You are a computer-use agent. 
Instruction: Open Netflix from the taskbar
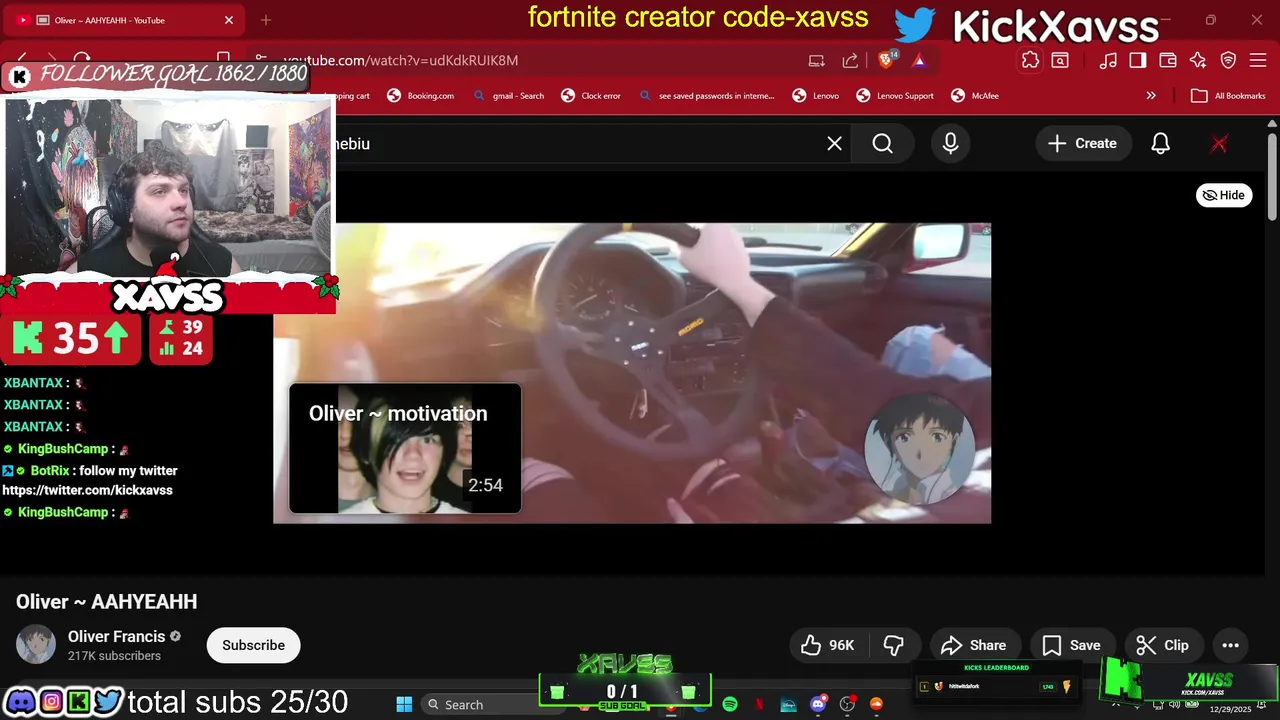coord(759,704)
